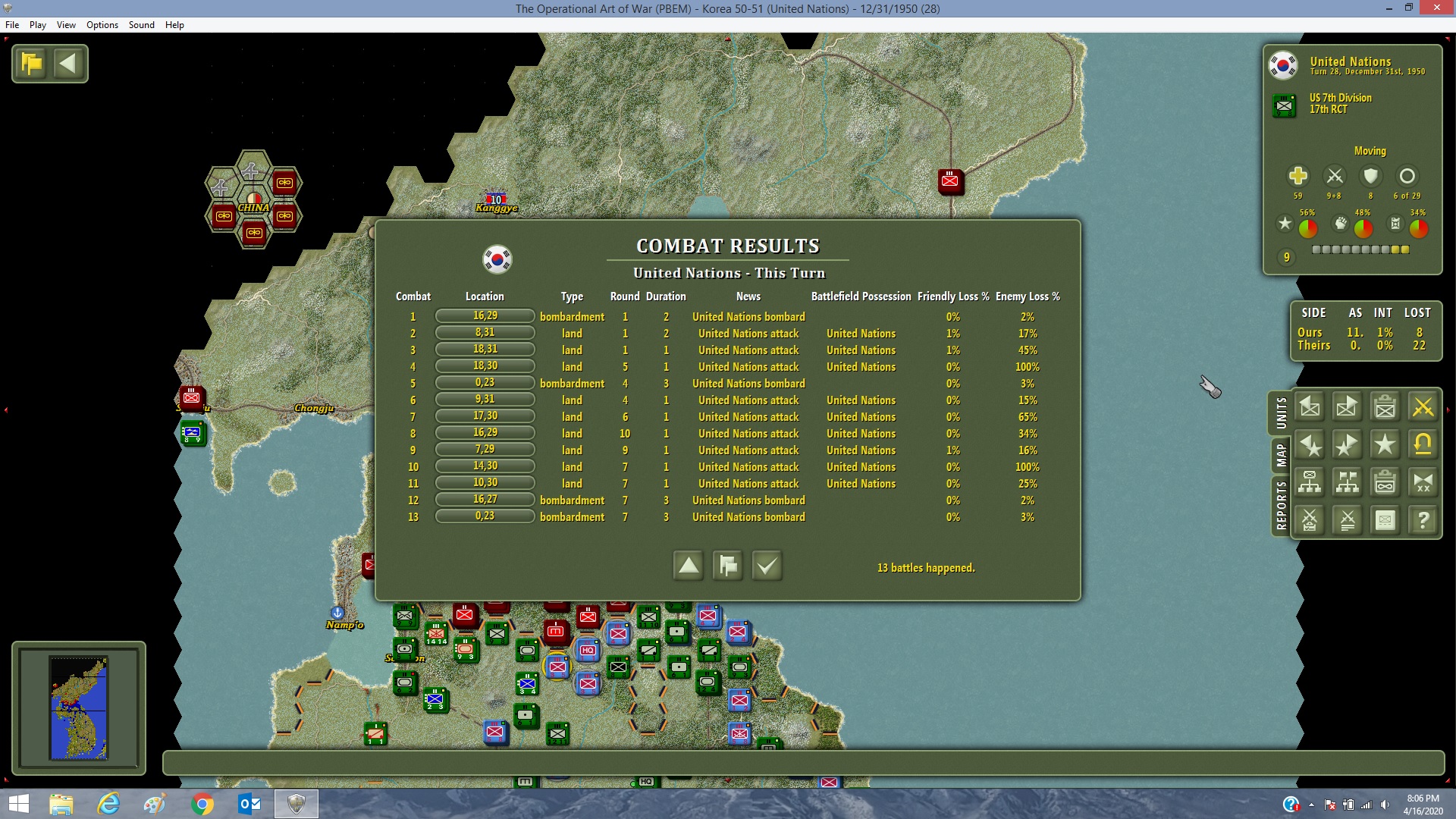This screenshot has width=1456, height=819.
Task: Open File Explorer from the taskbar
Action: click(61, 804)
